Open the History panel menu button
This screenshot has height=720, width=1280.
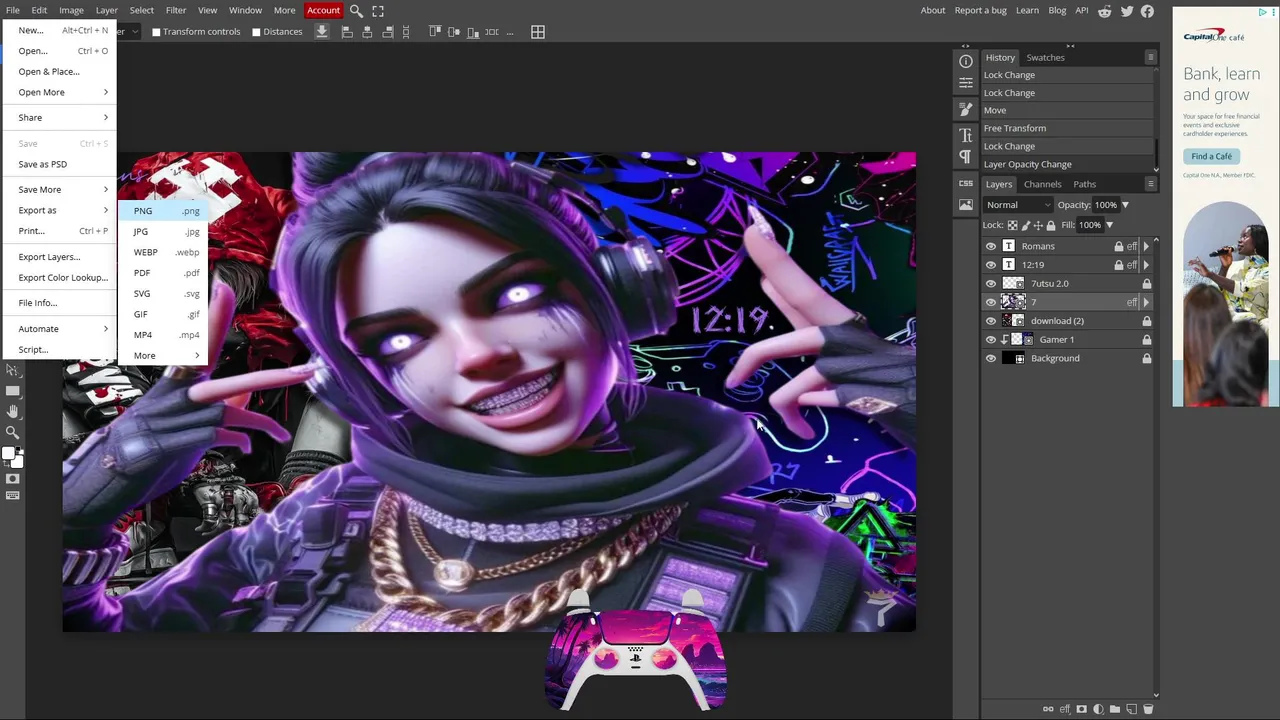tap(1151, 57)
